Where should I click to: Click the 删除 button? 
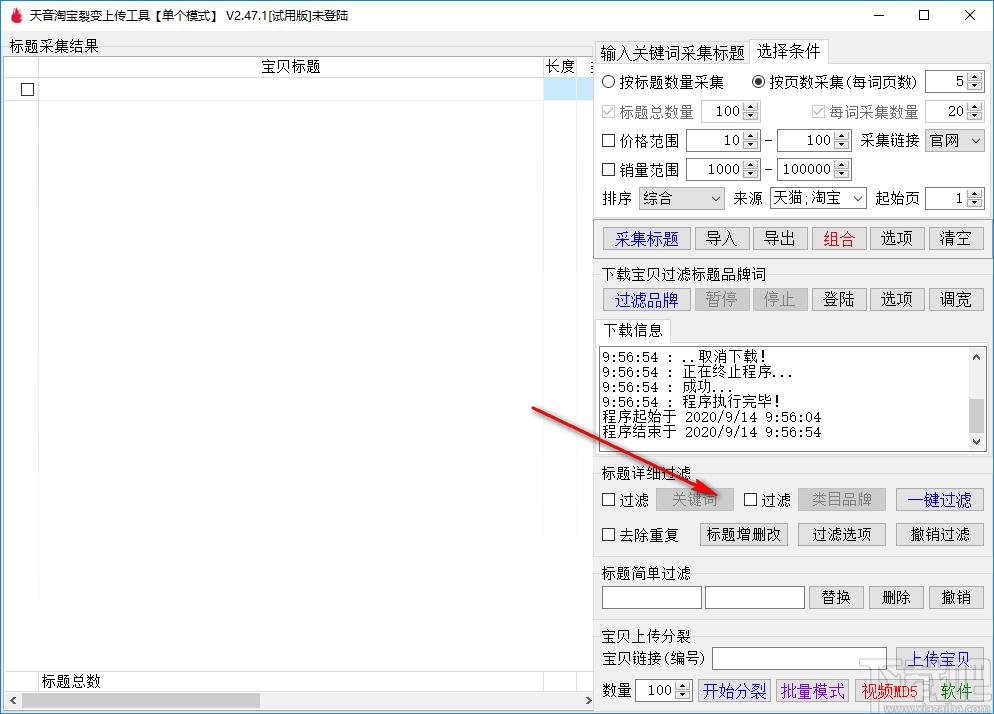tap(896, 597)
